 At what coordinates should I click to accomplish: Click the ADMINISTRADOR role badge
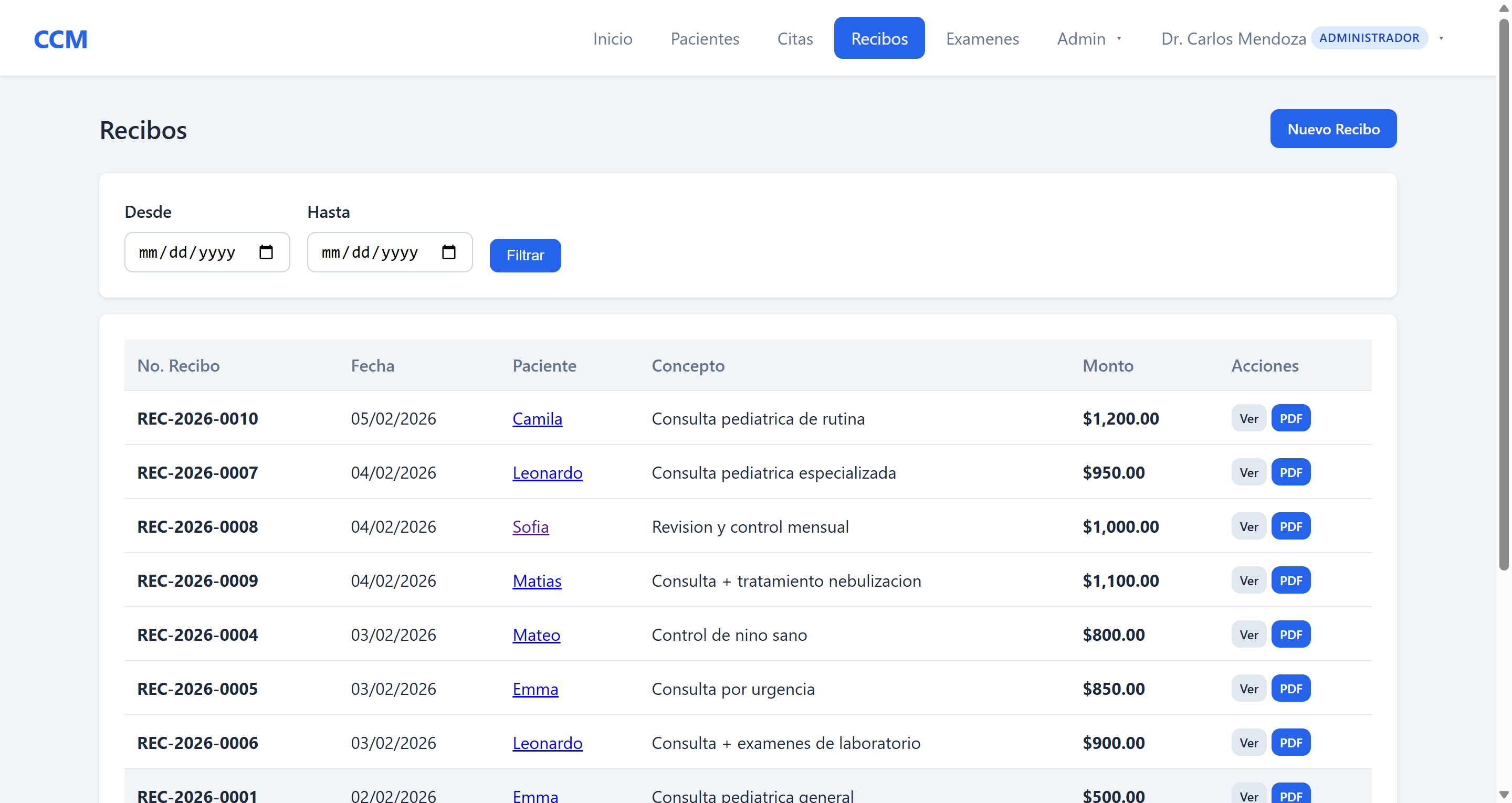click(1369, 38)
